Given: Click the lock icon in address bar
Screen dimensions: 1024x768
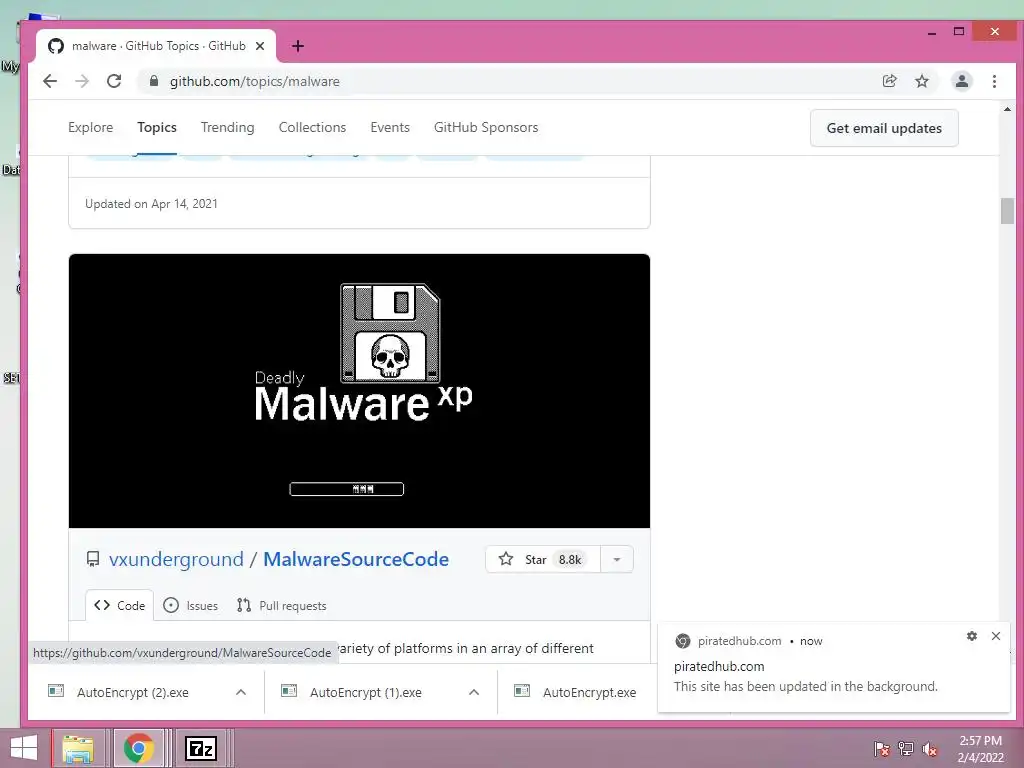Looking at the screenshot, I should (x=154, y=81).
